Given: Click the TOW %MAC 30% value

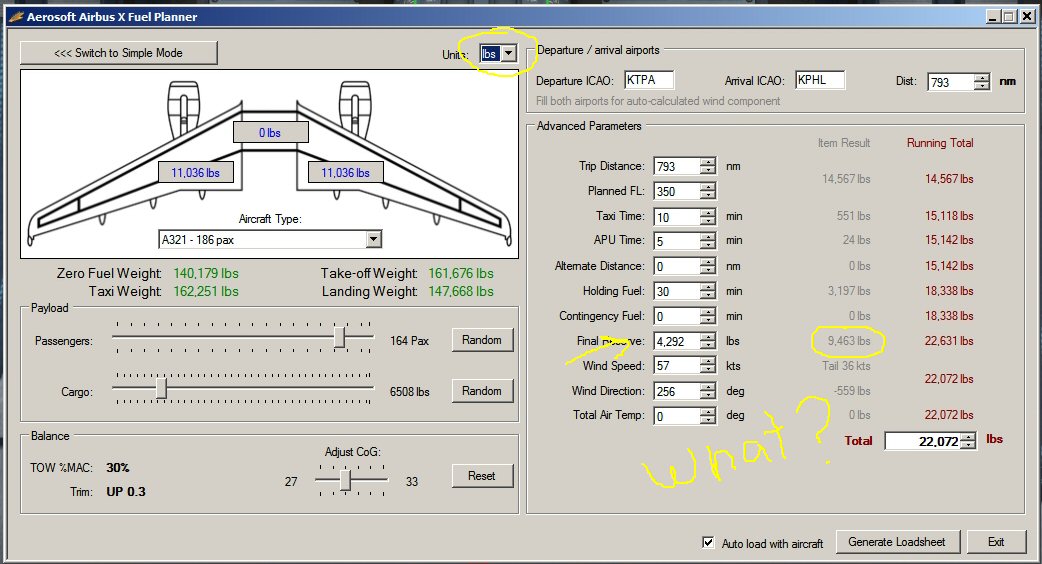Looking at the screenshot, I should point(118,468).
